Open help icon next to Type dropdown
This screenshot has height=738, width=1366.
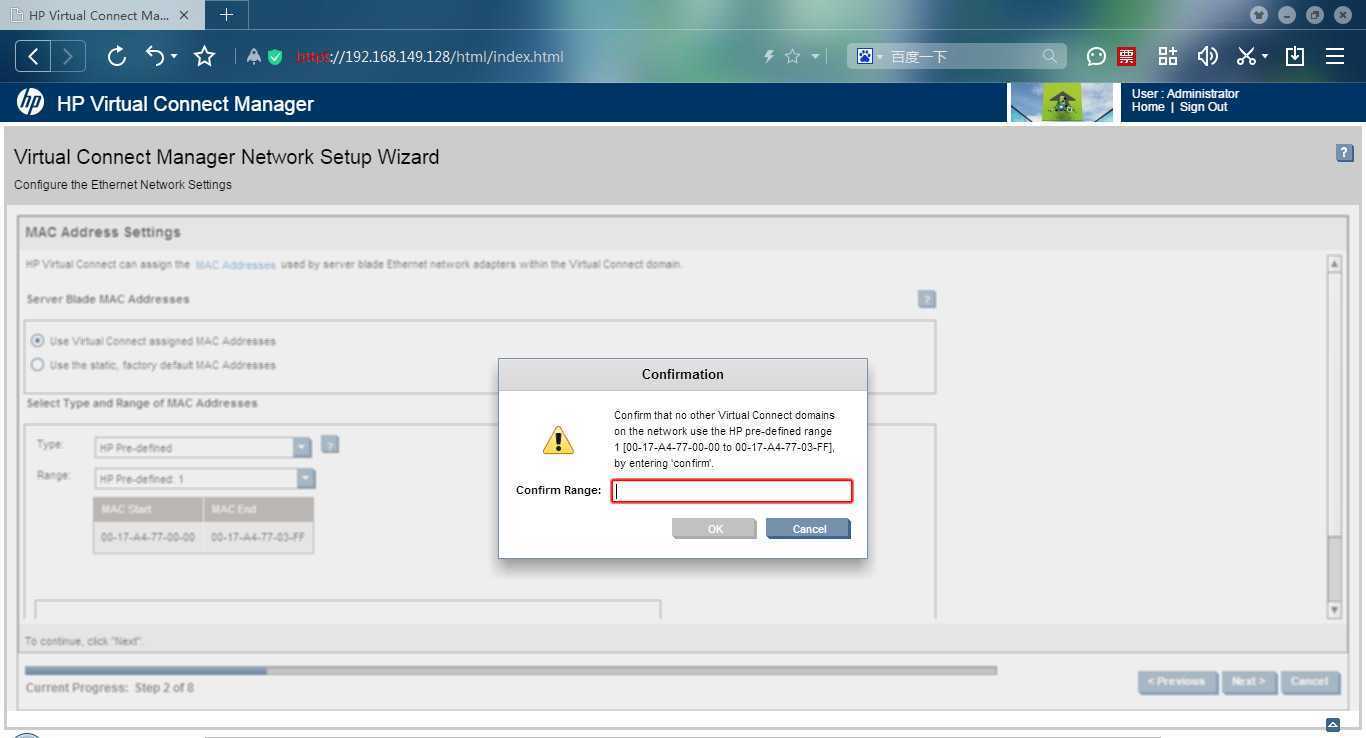click(330, 445)
